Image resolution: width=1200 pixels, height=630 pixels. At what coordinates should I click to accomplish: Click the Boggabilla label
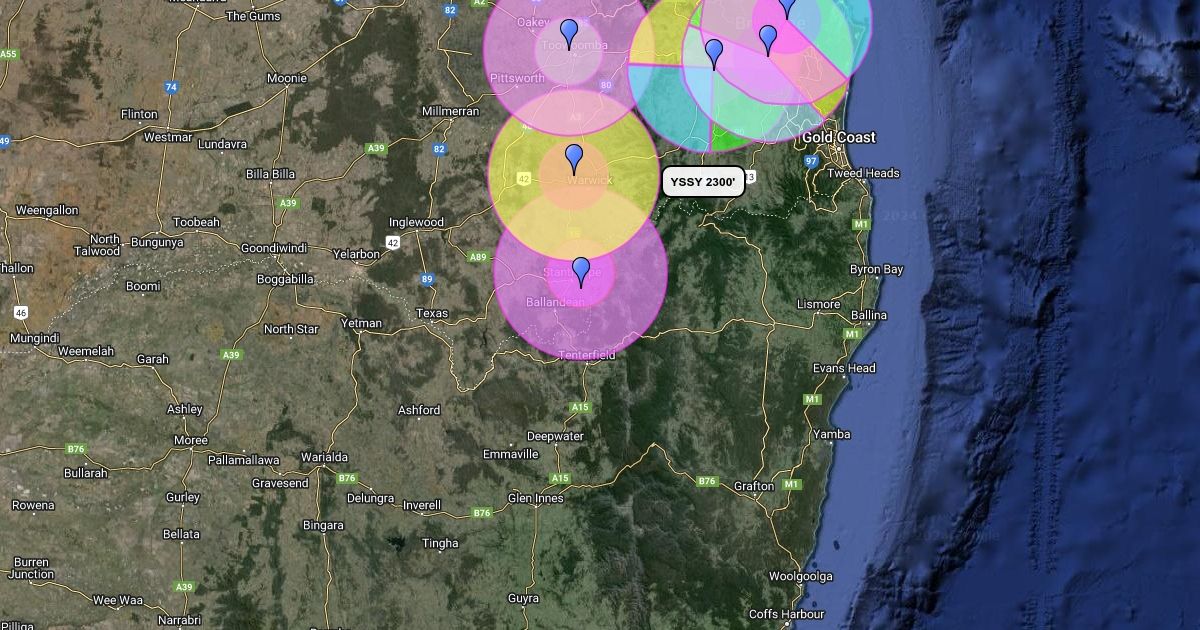click(x=285, y=279)
